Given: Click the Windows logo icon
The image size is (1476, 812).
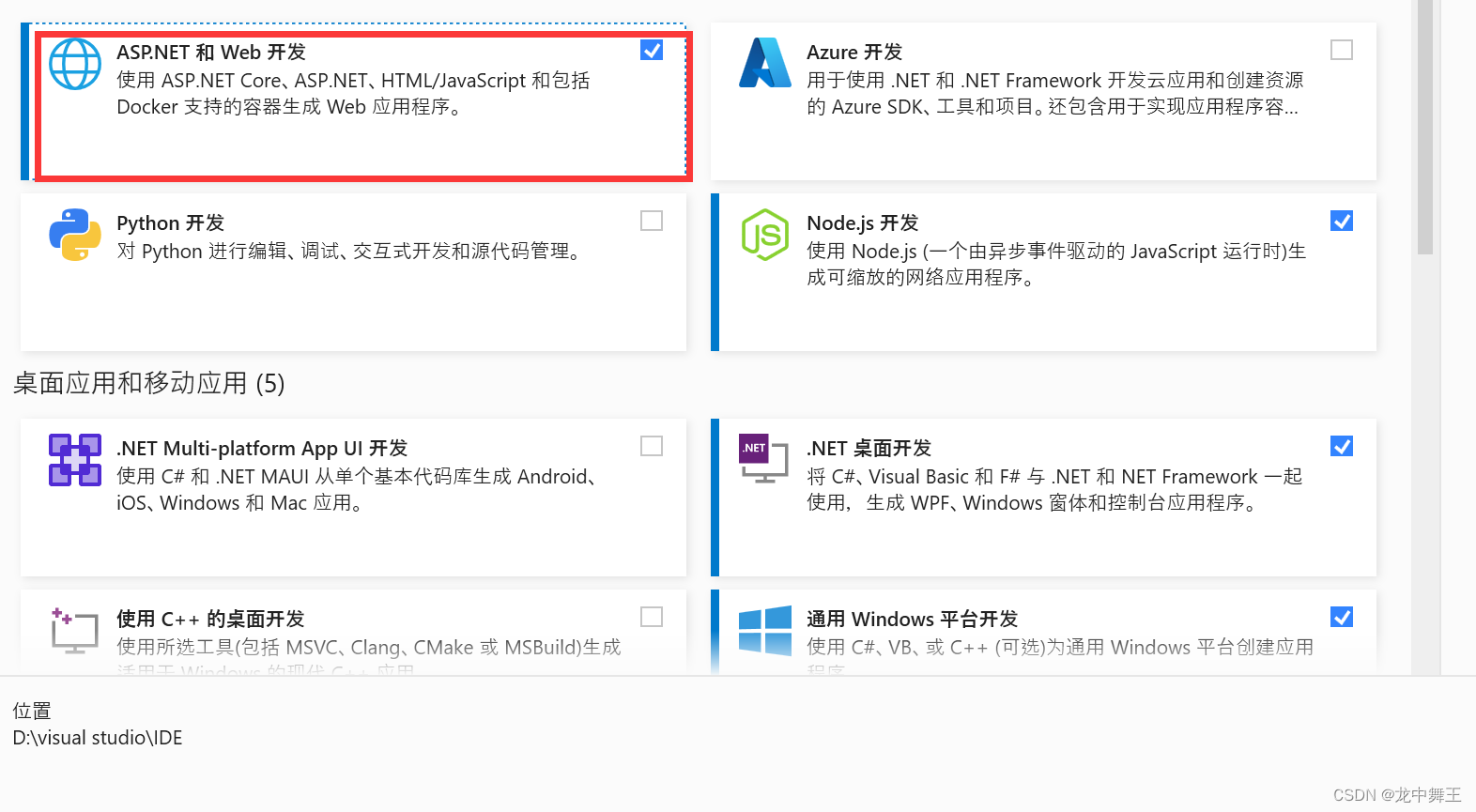Looking at the screenshot, I should click(x=765, y=630).
